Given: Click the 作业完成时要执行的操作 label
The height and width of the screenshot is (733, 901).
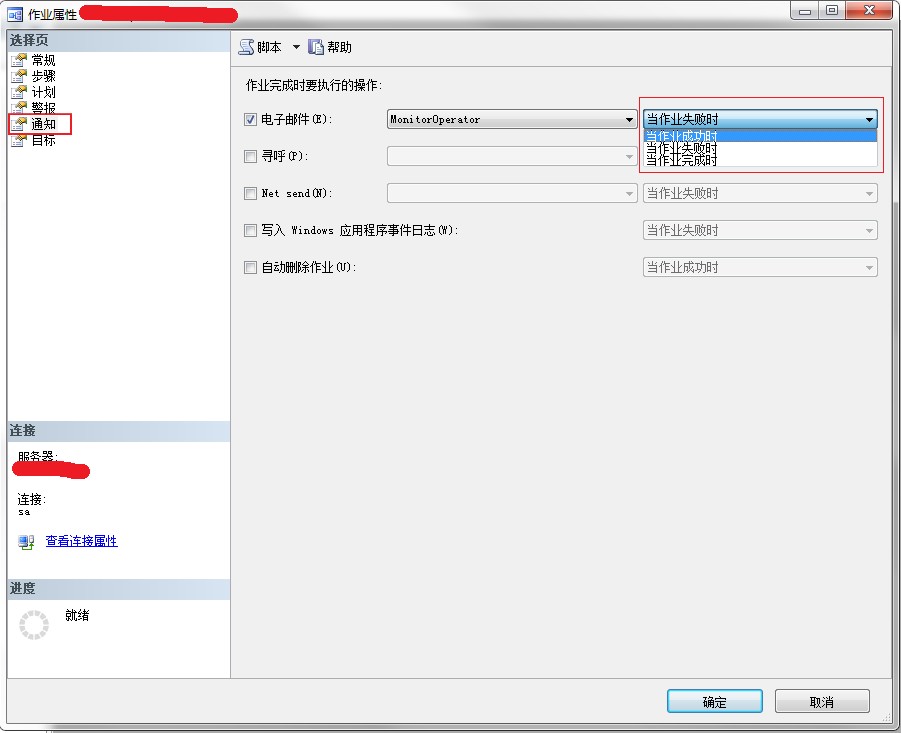Looking at the screenshot, I should [x=314, y=86].
